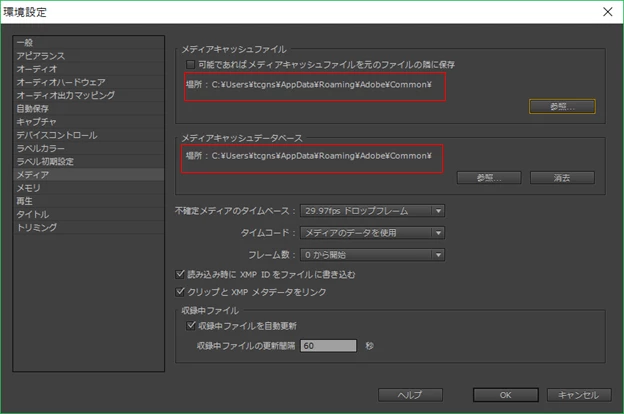The image size is (624, 414).
Task: Click 収録中ファイルの更新間隔 input field showing 60
Action: 328,346
